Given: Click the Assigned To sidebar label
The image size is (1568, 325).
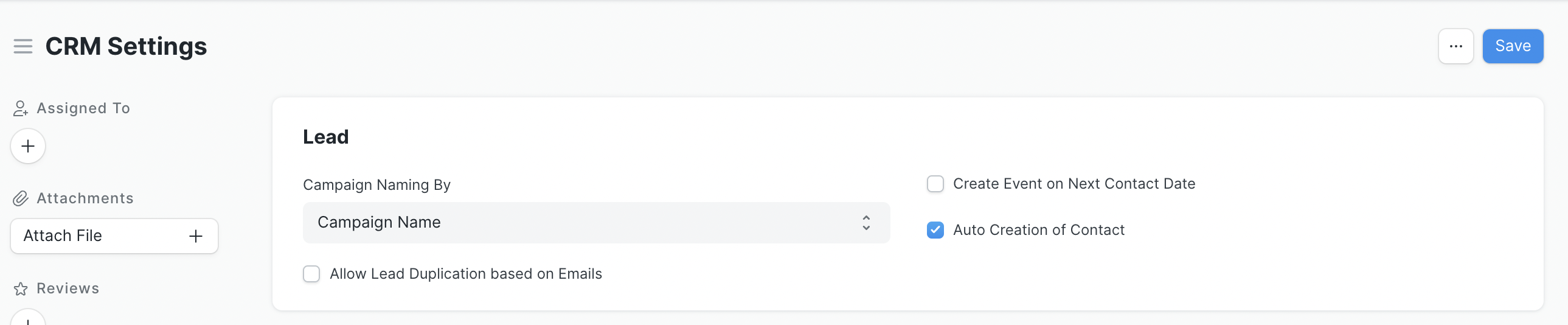Looking at the screenshot, I should click(83, 108).
